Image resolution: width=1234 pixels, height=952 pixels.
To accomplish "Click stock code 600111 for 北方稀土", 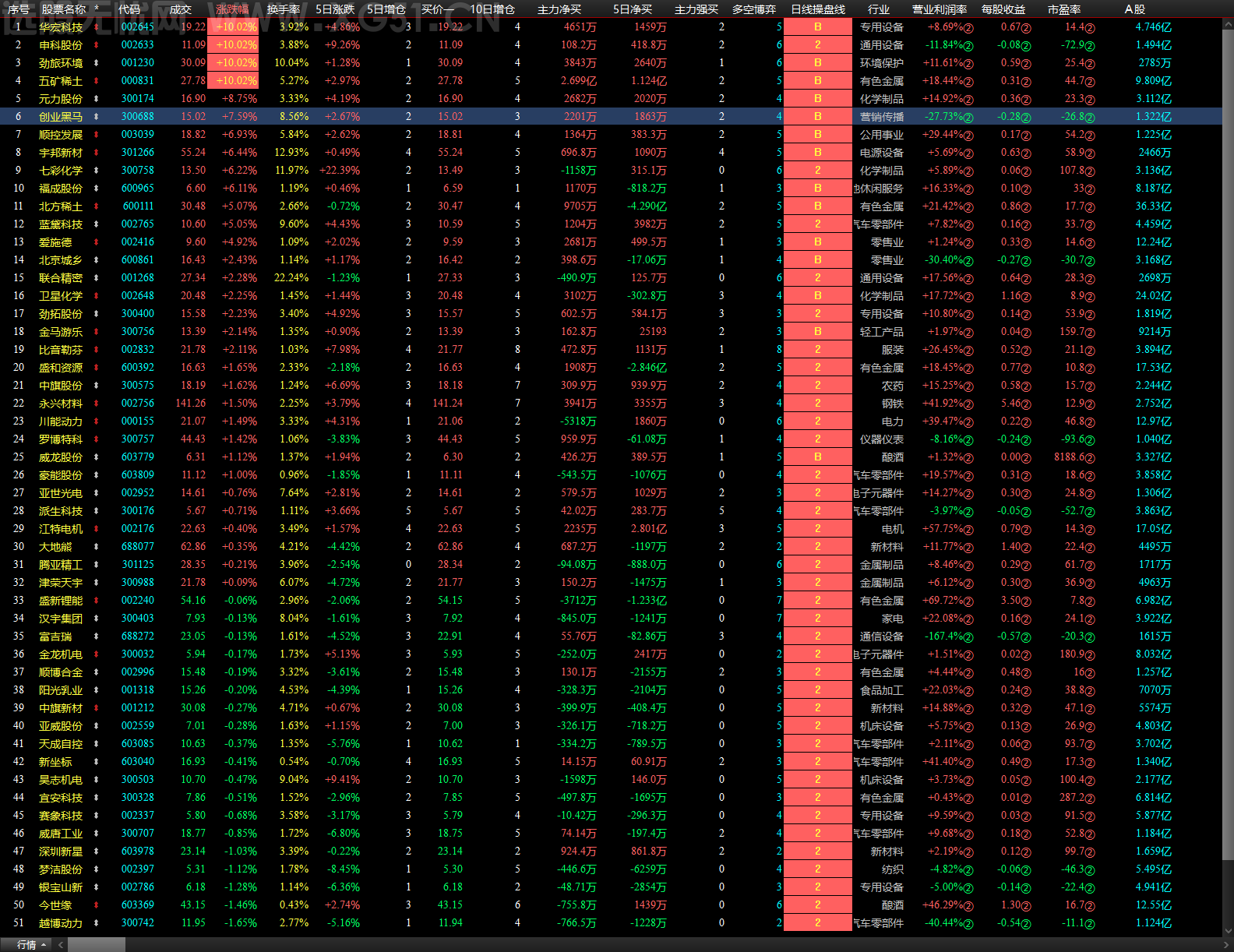I will [x=139, y=206].
